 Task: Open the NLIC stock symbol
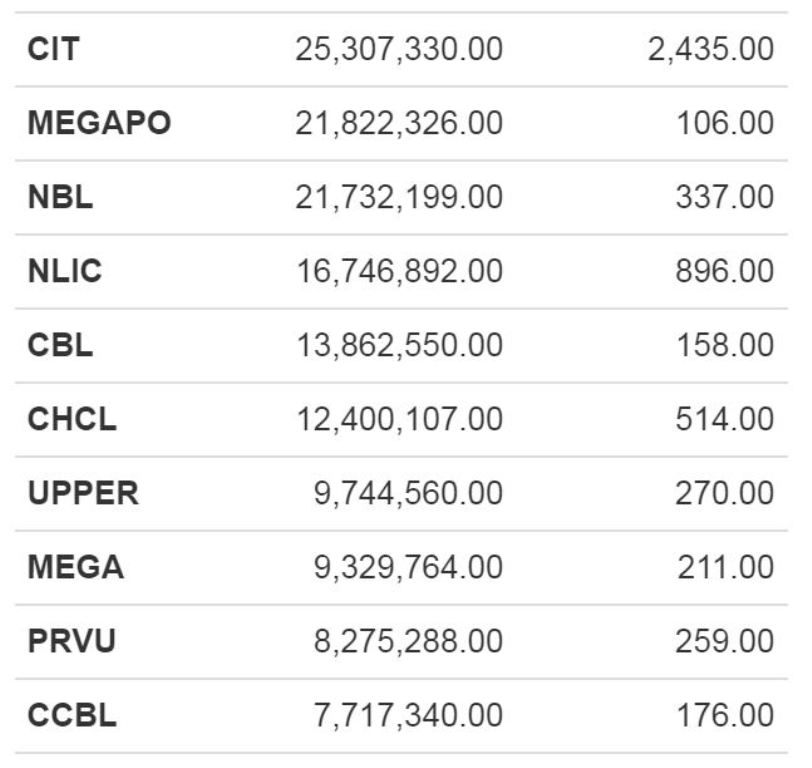pyautogui.click(x=65, y=271)
